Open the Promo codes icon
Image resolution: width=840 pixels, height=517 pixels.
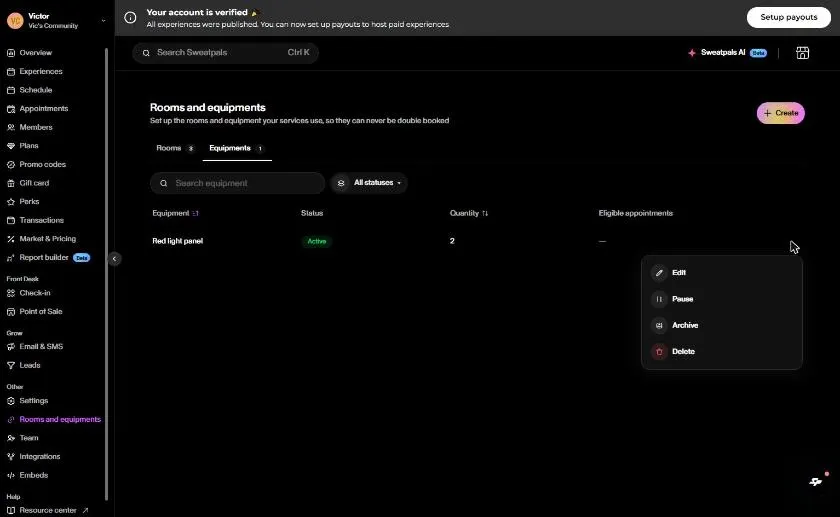pos(11,164)
